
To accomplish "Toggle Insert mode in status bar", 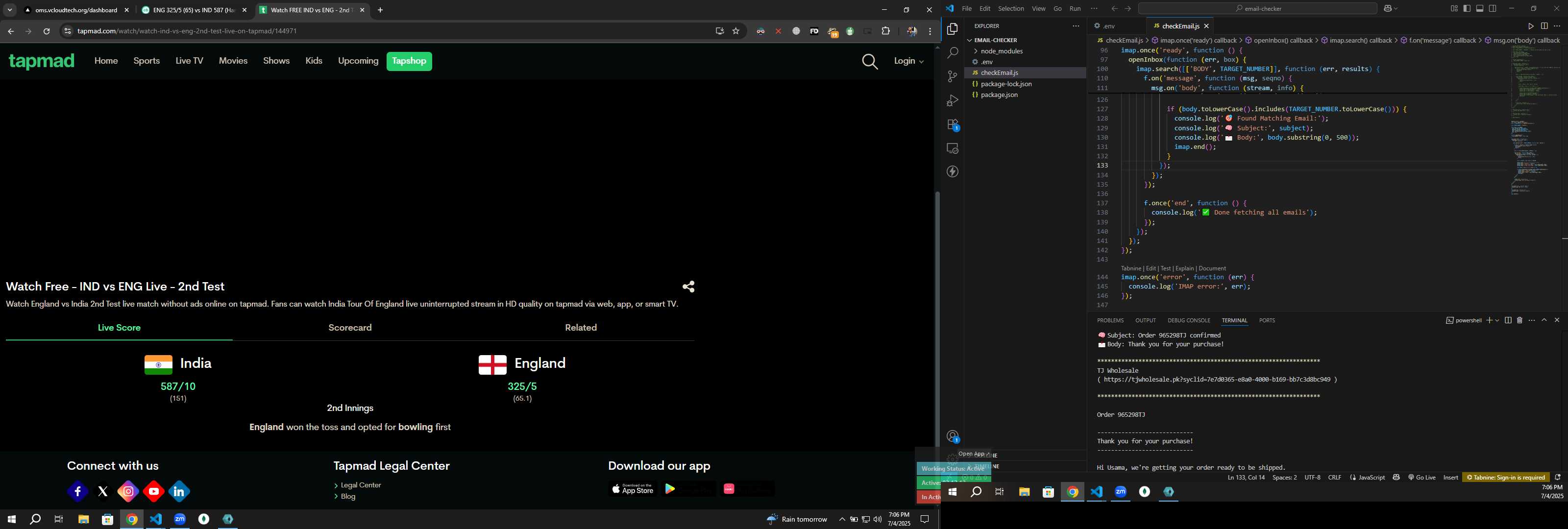I will point(1450,477).
